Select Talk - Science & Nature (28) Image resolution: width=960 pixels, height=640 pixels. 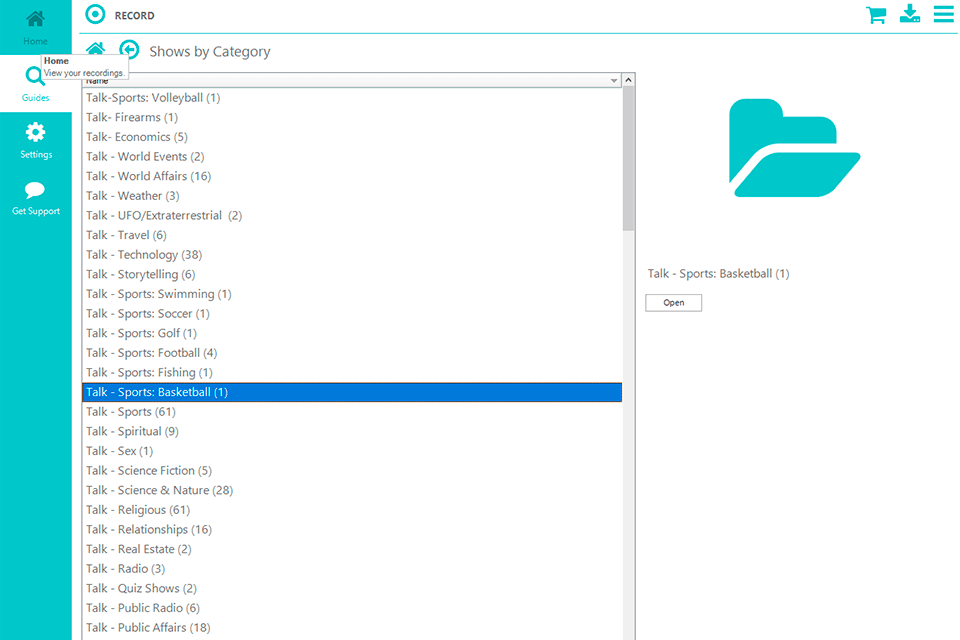click(159, 490)
